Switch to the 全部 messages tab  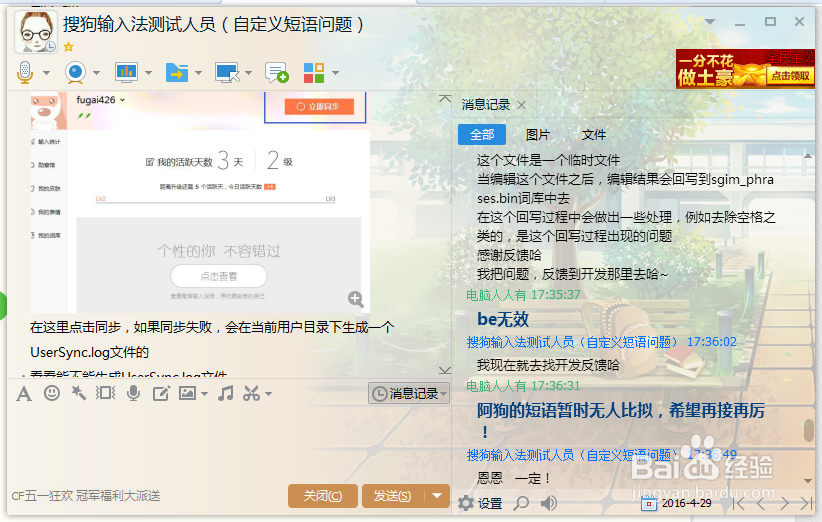pyautogui.click(x=482, y=135)
